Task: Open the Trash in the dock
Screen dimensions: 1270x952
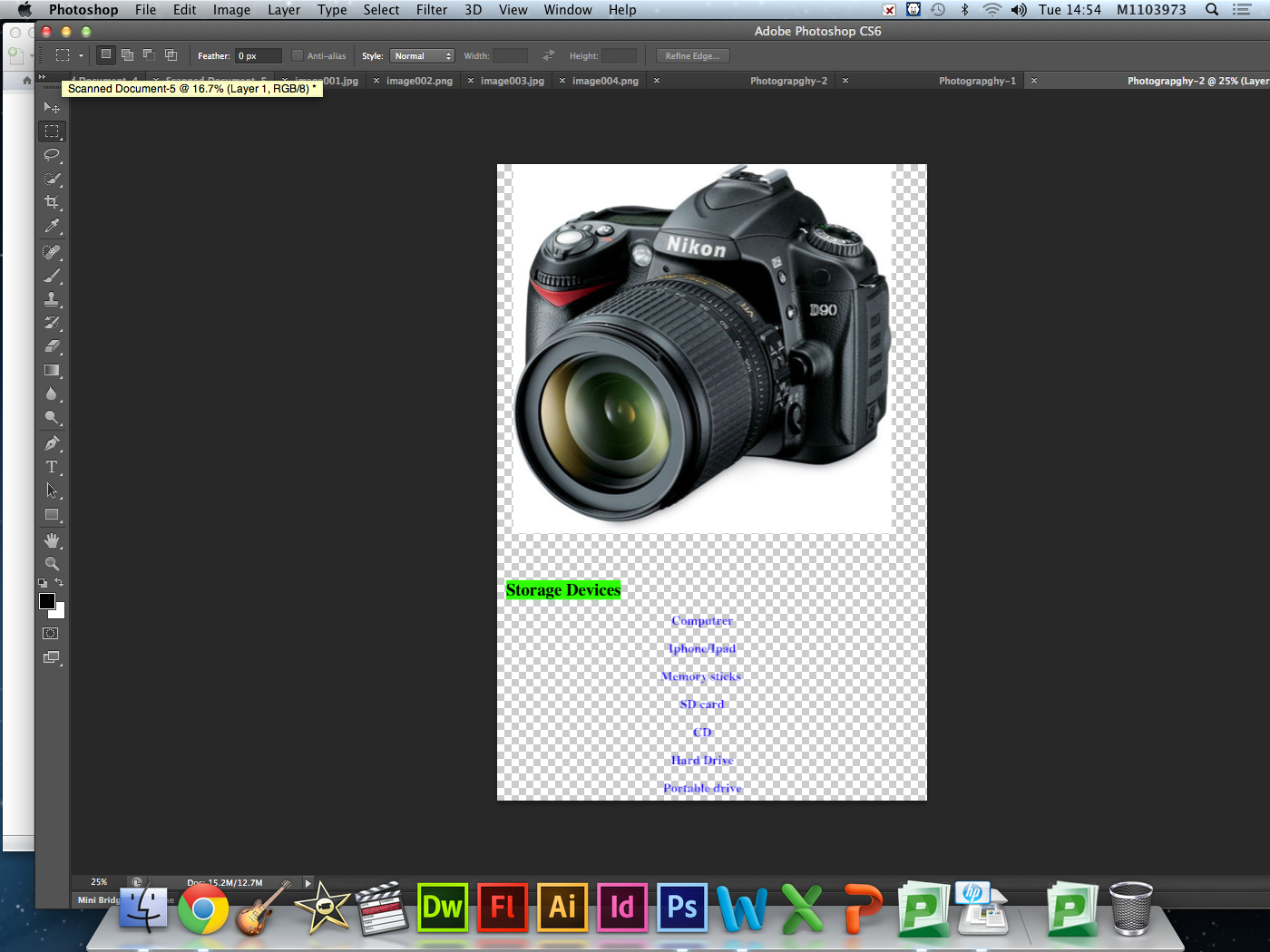Action: tap(1131, 908)
